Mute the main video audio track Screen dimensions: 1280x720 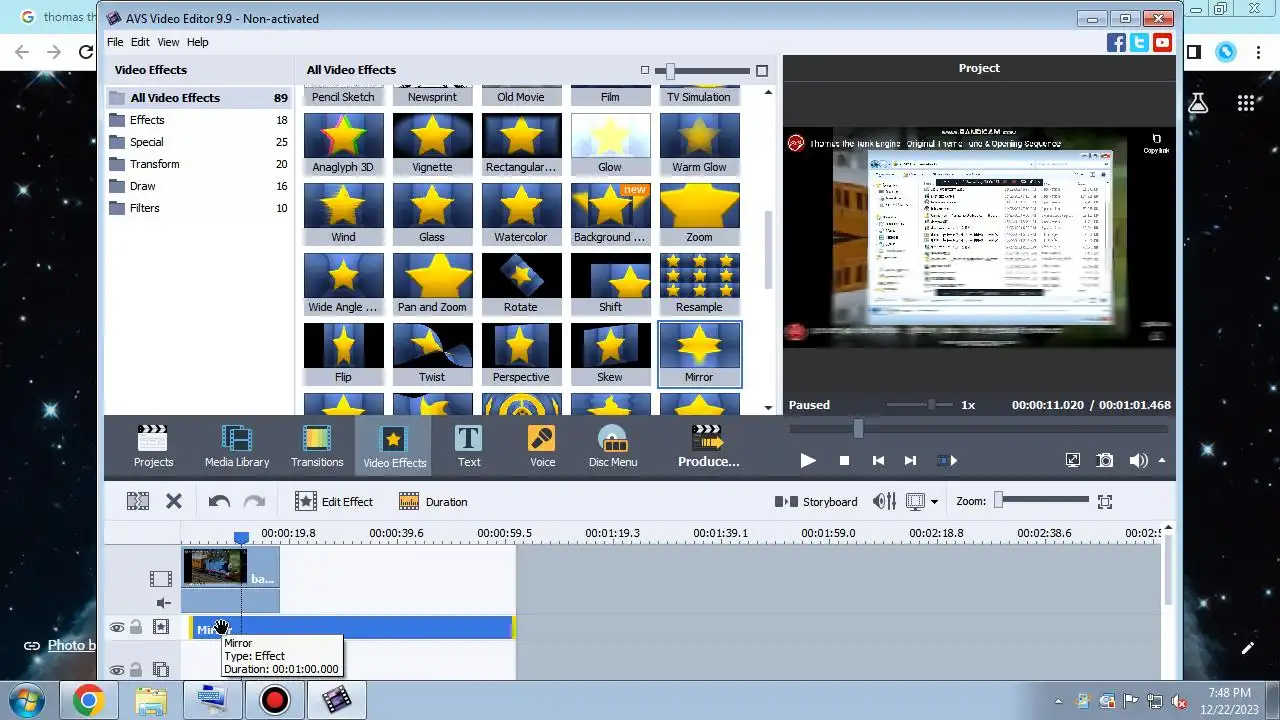[163, 603]
